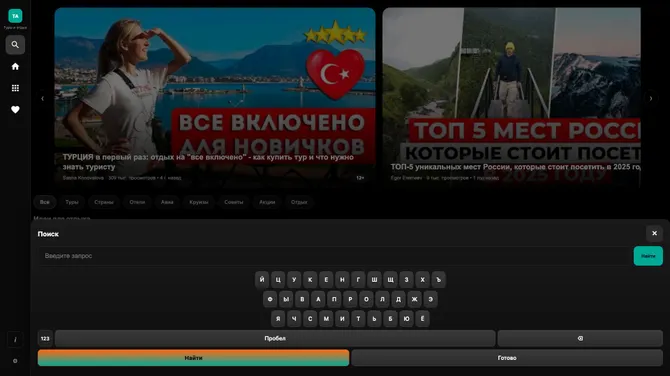Open settings gear at sidebar bottom
Image resolution: width=670 pixels, height=376 pixels.
pos(15,361)
